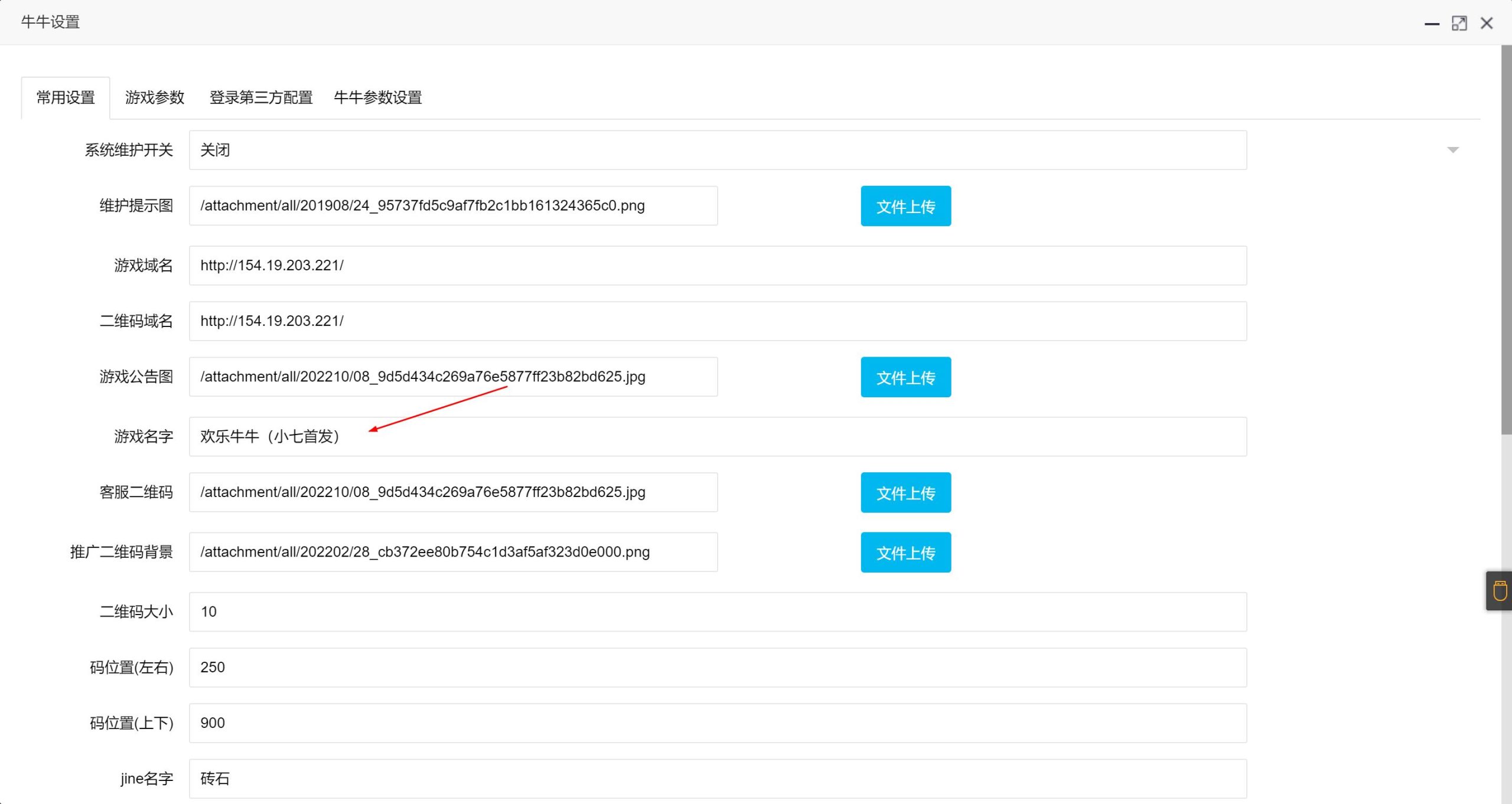Minimize the 牛牛设置 dialog
The width and height of the screenshot is (1512, 804).
point(1432,24)
